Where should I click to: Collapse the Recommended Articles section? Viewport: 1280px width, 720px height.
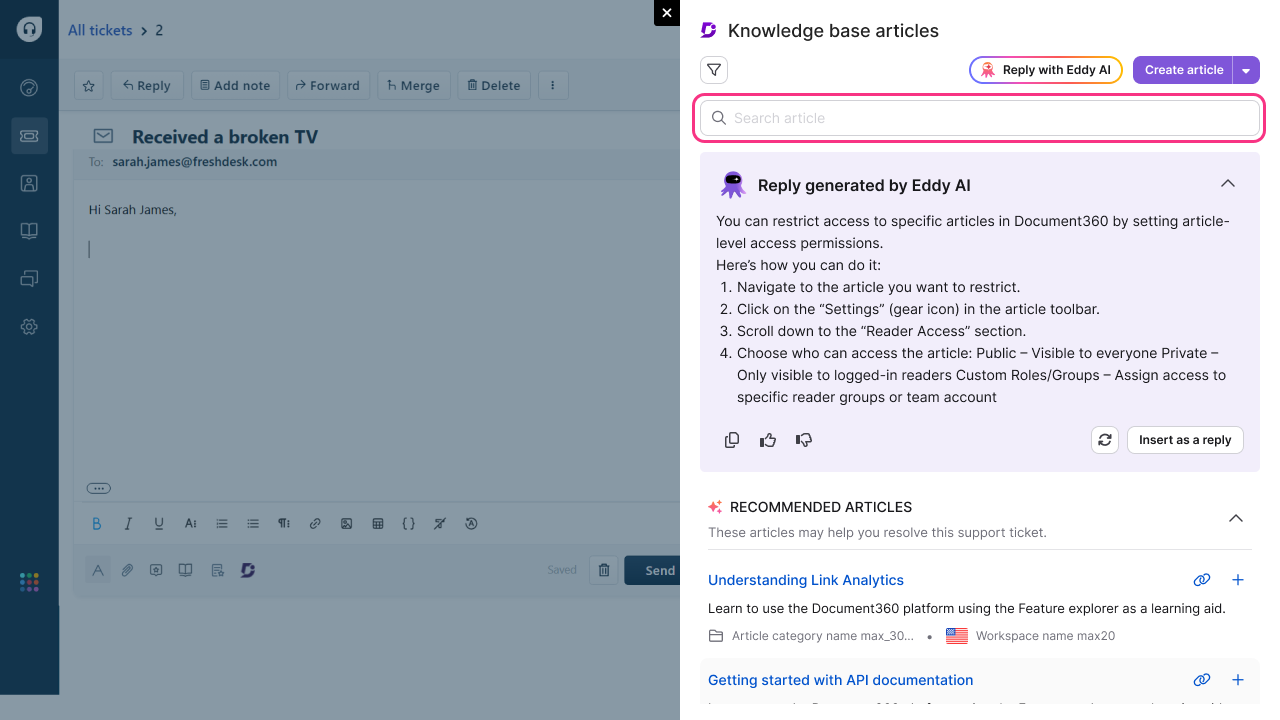[1236, 519]
